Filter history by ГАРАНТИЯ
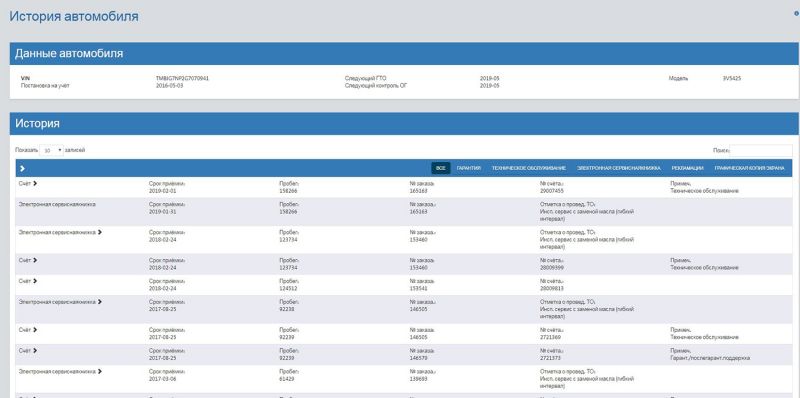 tap(469, 168)
